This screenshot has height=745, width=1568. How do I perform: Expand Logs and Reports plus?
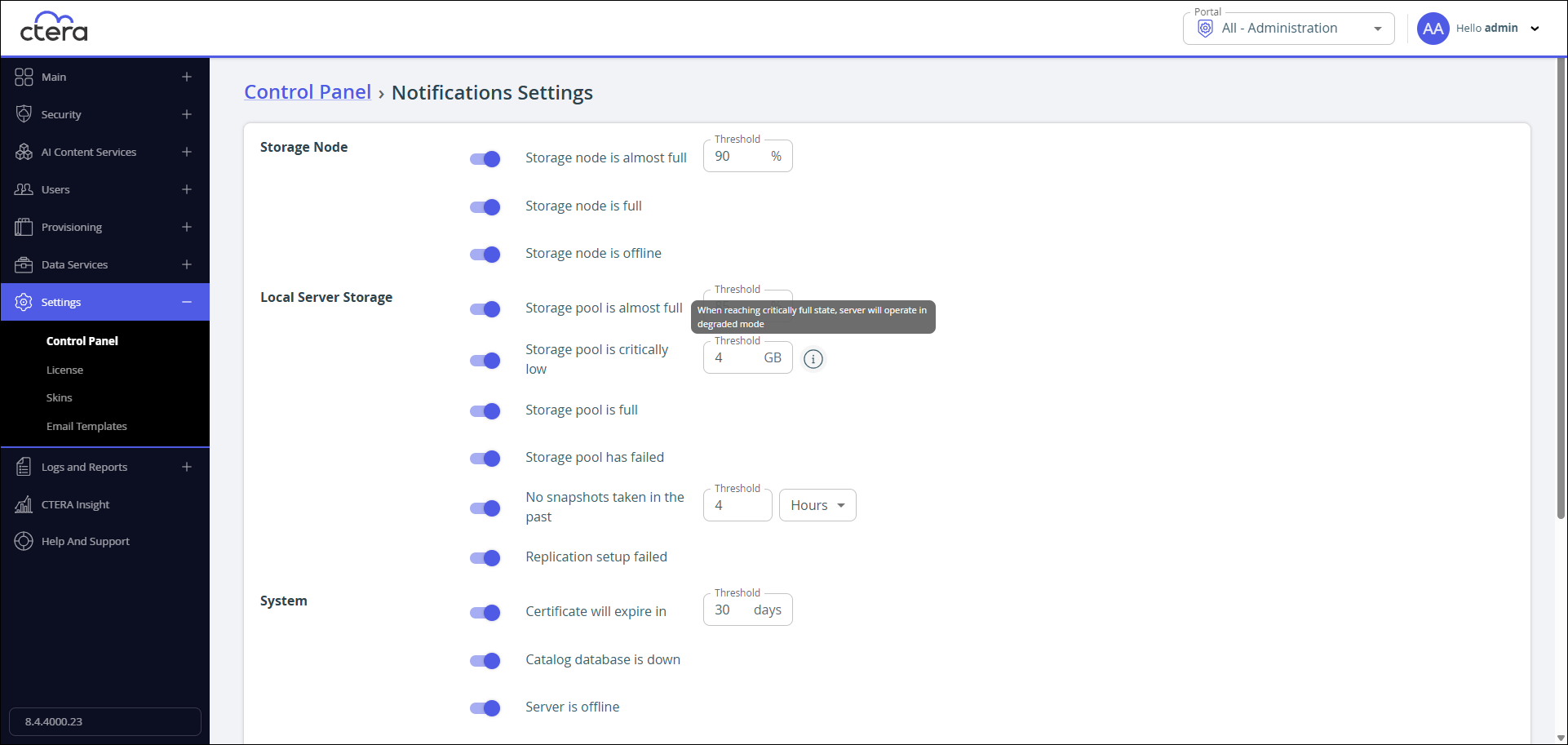(x=187, y=467)
